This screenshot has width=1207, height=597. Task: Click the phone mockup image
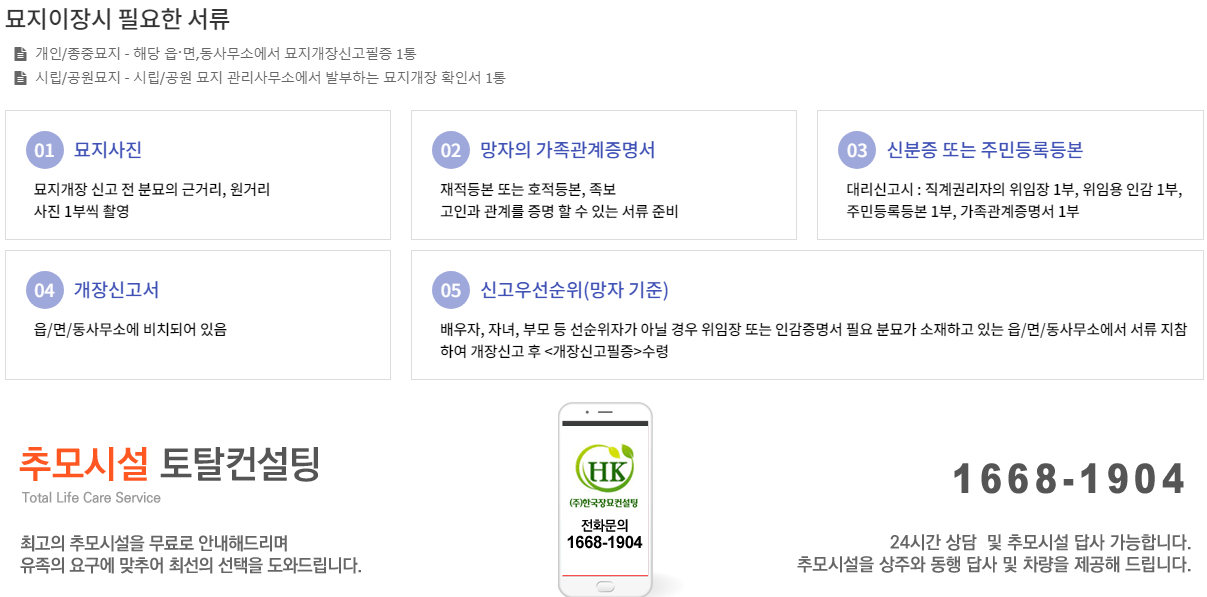(605, 499)
